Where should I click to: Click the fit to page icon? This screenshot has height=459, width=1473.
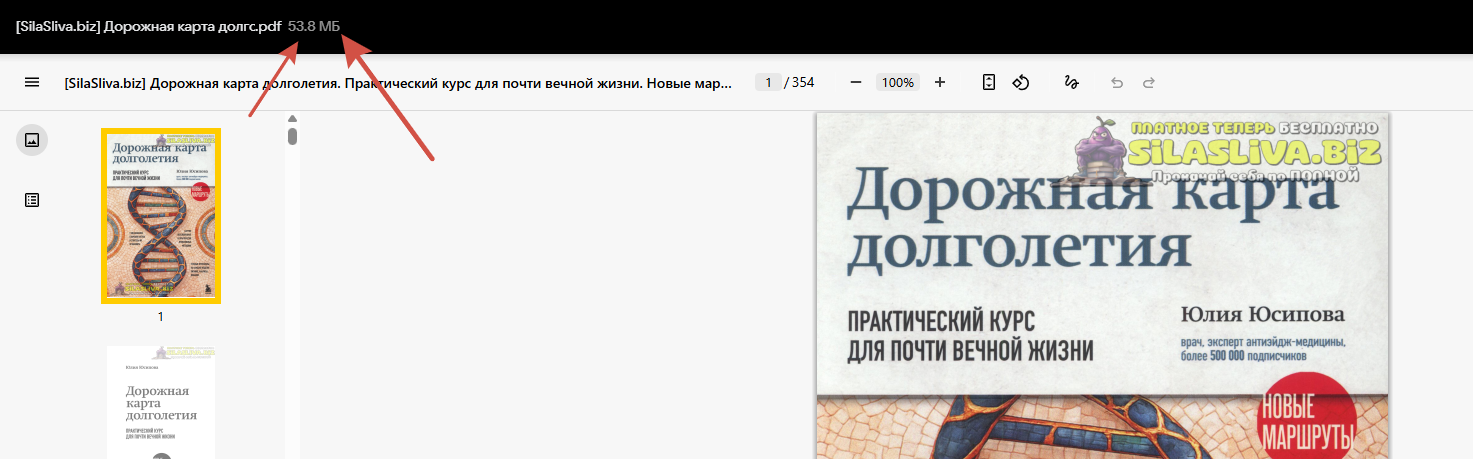coord(989,82)
